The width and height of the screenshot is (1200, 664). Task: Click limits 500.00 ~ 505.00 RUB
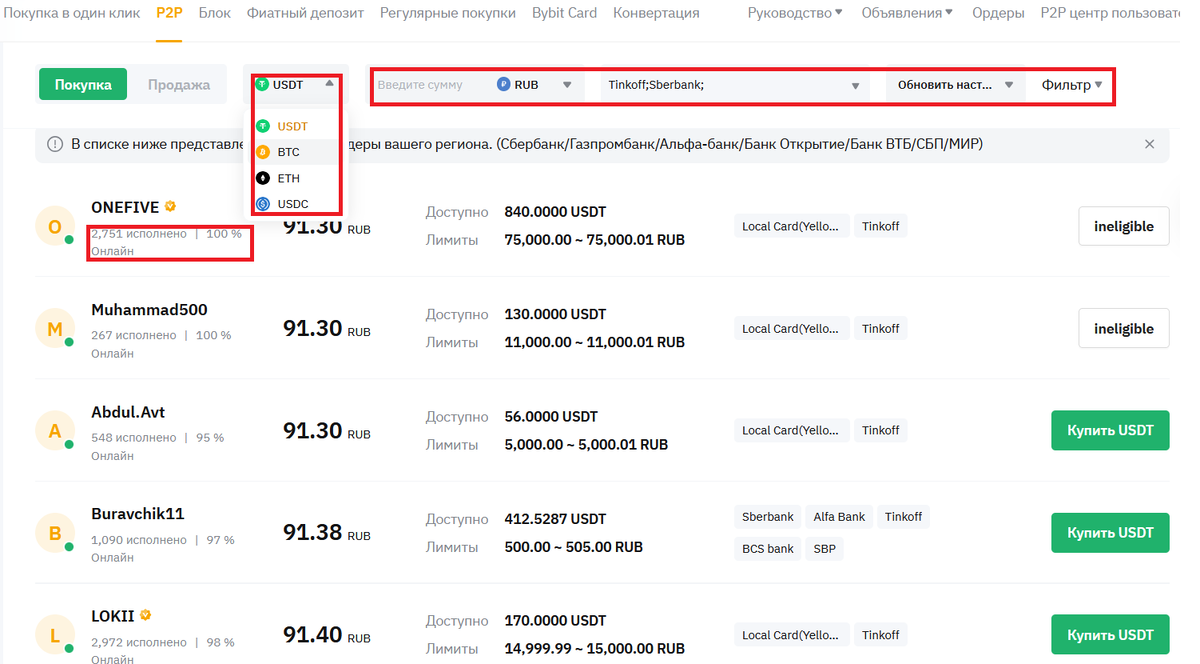[573, 547]
